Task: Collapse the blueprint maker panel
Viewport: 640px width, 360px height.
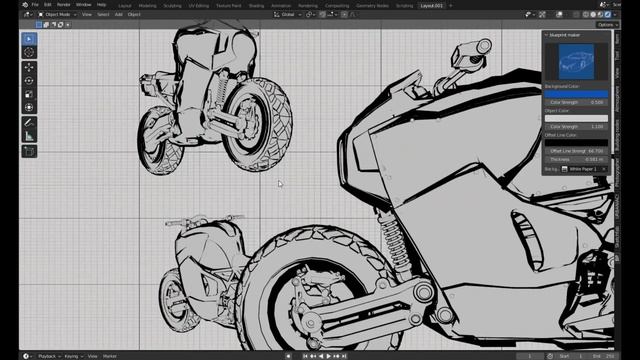Action: (546, 35)
